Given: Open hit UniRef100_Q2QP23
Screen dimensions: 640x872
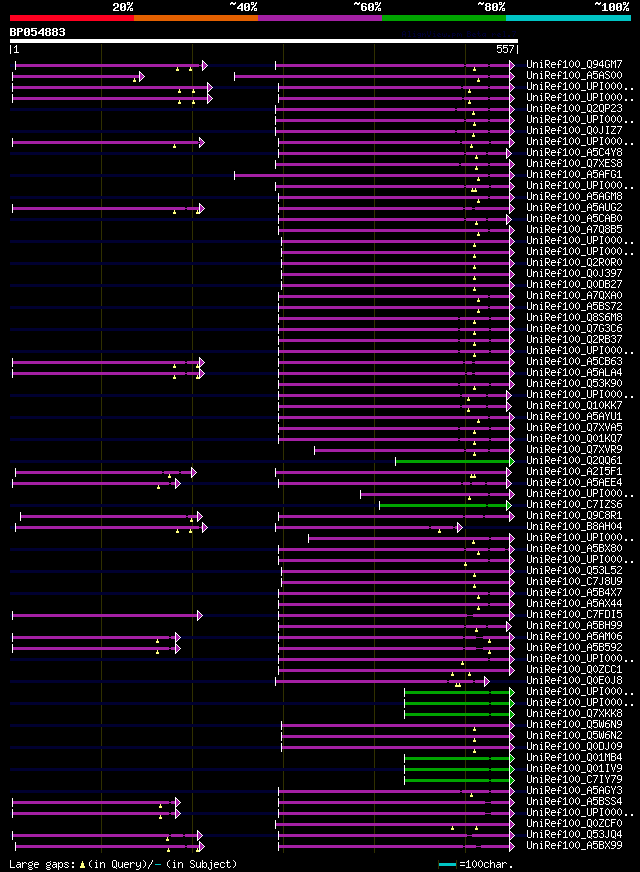Looking at the screenshot, I should pyautogui.click(x=574, y=108).
